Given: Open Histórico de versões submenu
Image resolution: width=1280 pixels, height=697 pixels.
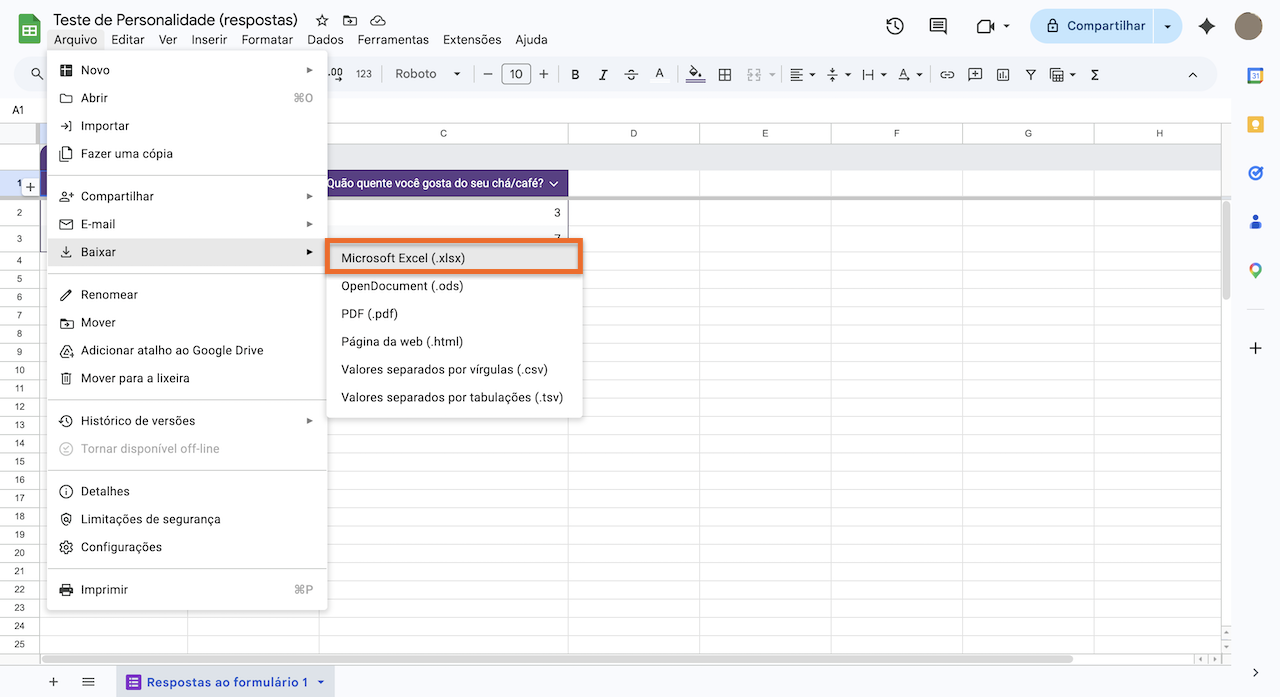Looking at the screenshot, I should (x=187, y=421).
